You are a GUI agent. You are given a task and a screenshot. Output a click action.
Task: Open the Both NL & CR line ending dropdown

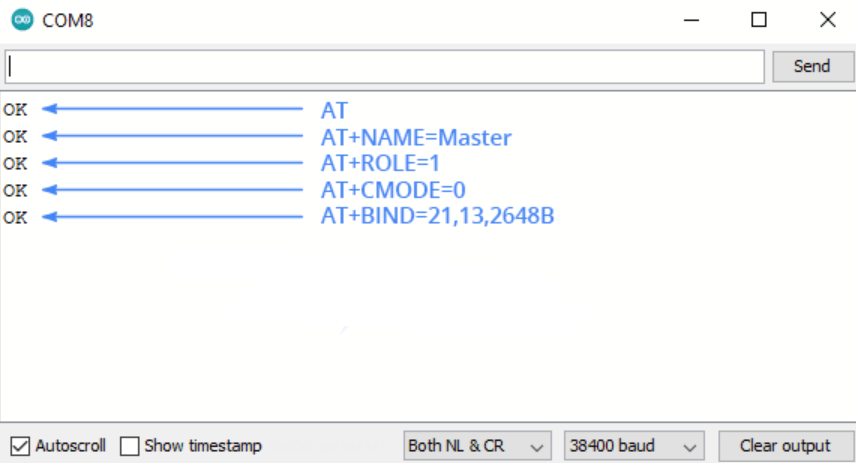tap(476, 446)
